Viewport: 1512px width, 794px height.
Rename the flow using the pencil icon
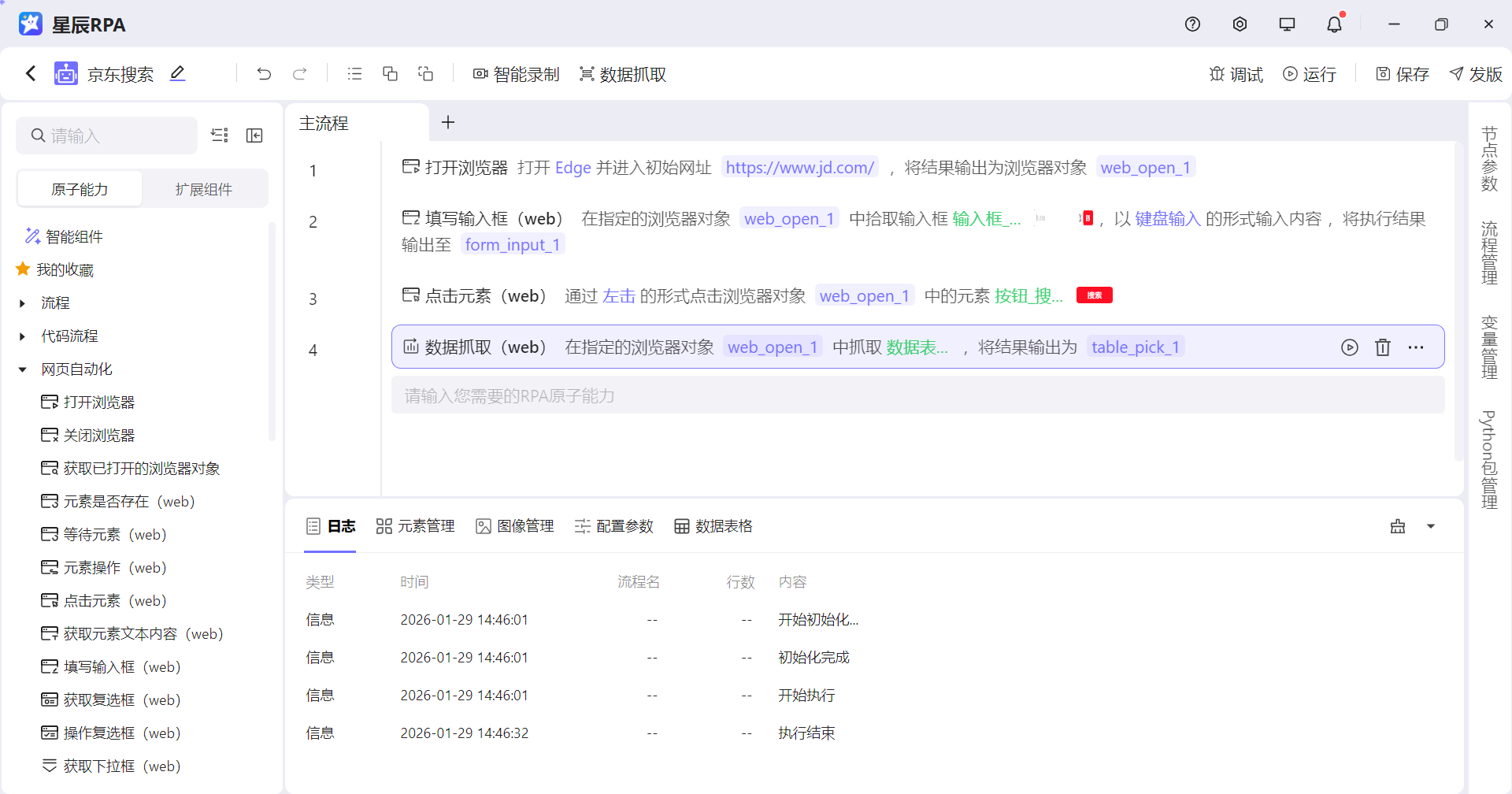click(177, 72)
